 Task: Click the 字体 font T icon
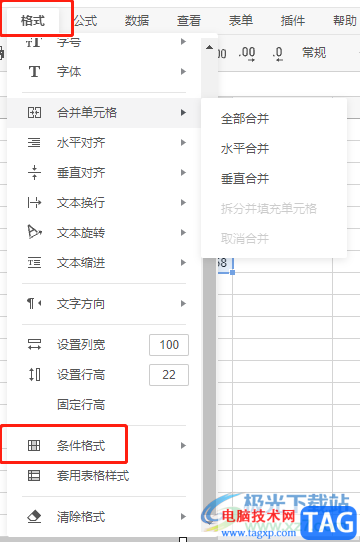[34, 72]
